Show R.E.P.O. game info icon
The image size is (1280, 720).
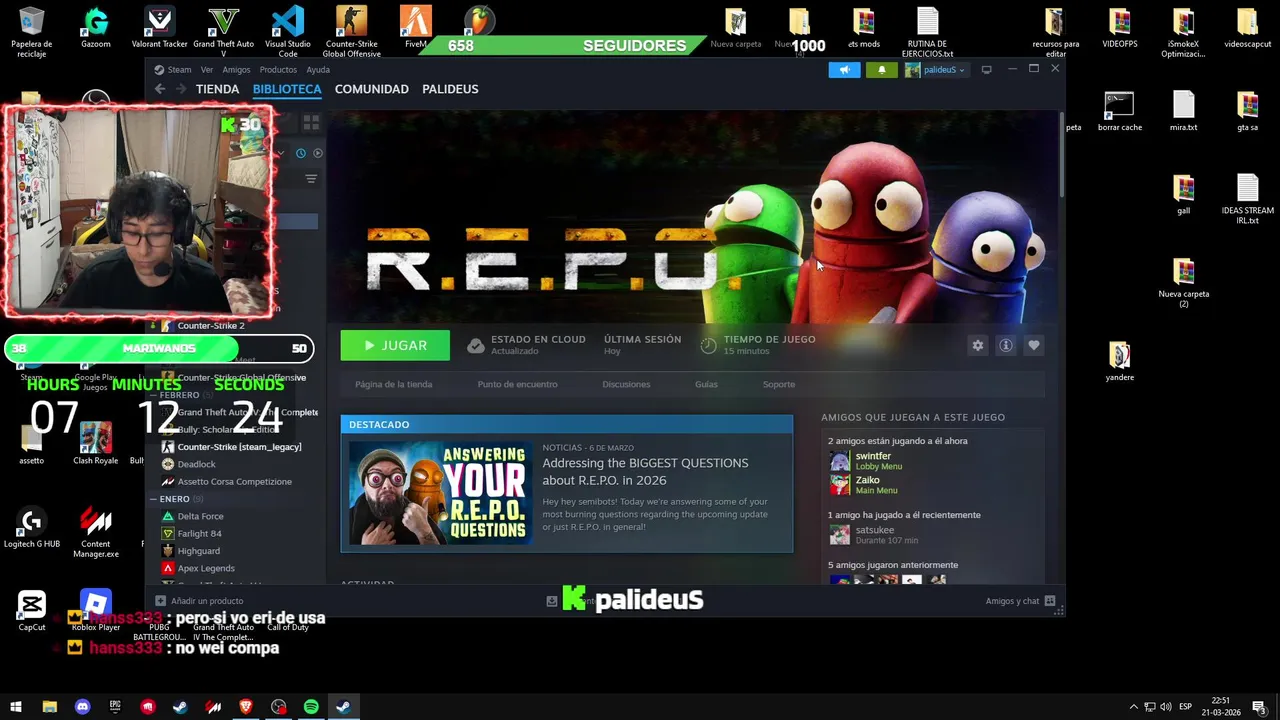[x=1006, y=345]
